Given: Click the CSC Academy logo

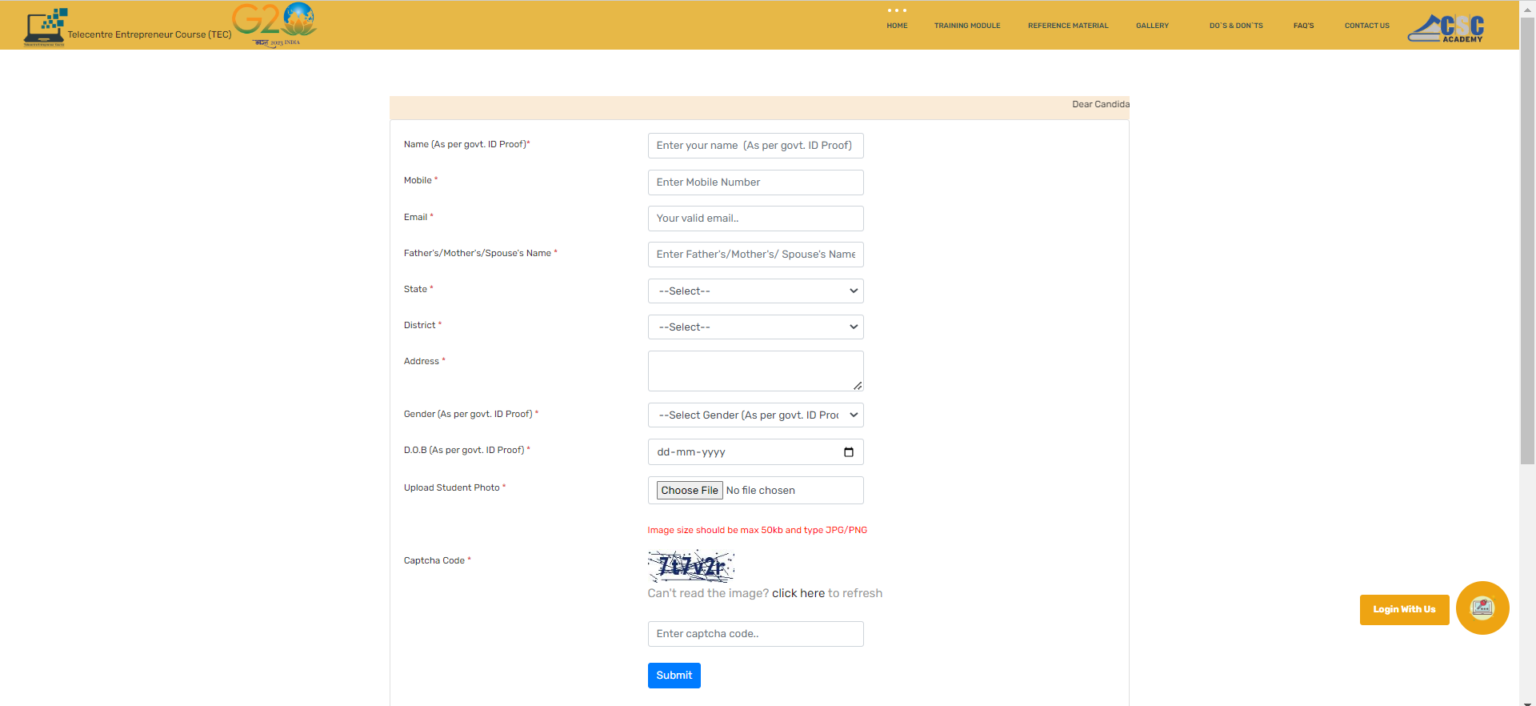Looking at the screenshot, I should (x=1446, y=28).
